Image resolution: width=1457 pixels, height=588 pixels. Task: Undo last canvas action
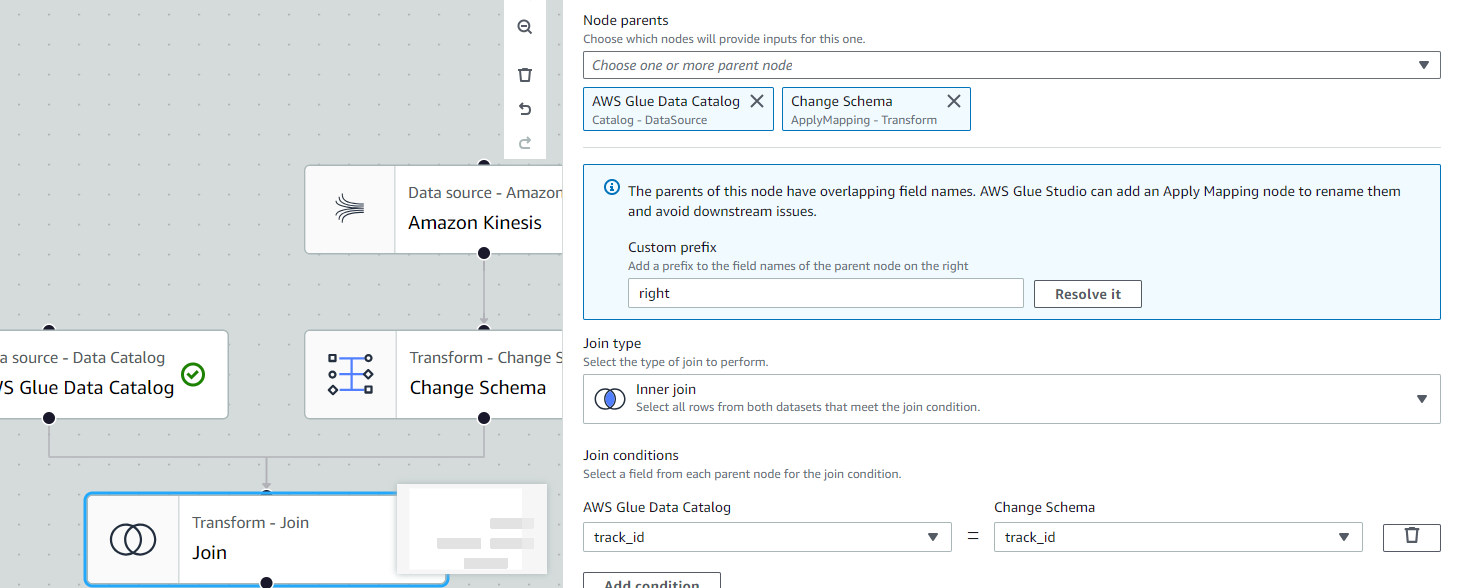pos(525,109)
